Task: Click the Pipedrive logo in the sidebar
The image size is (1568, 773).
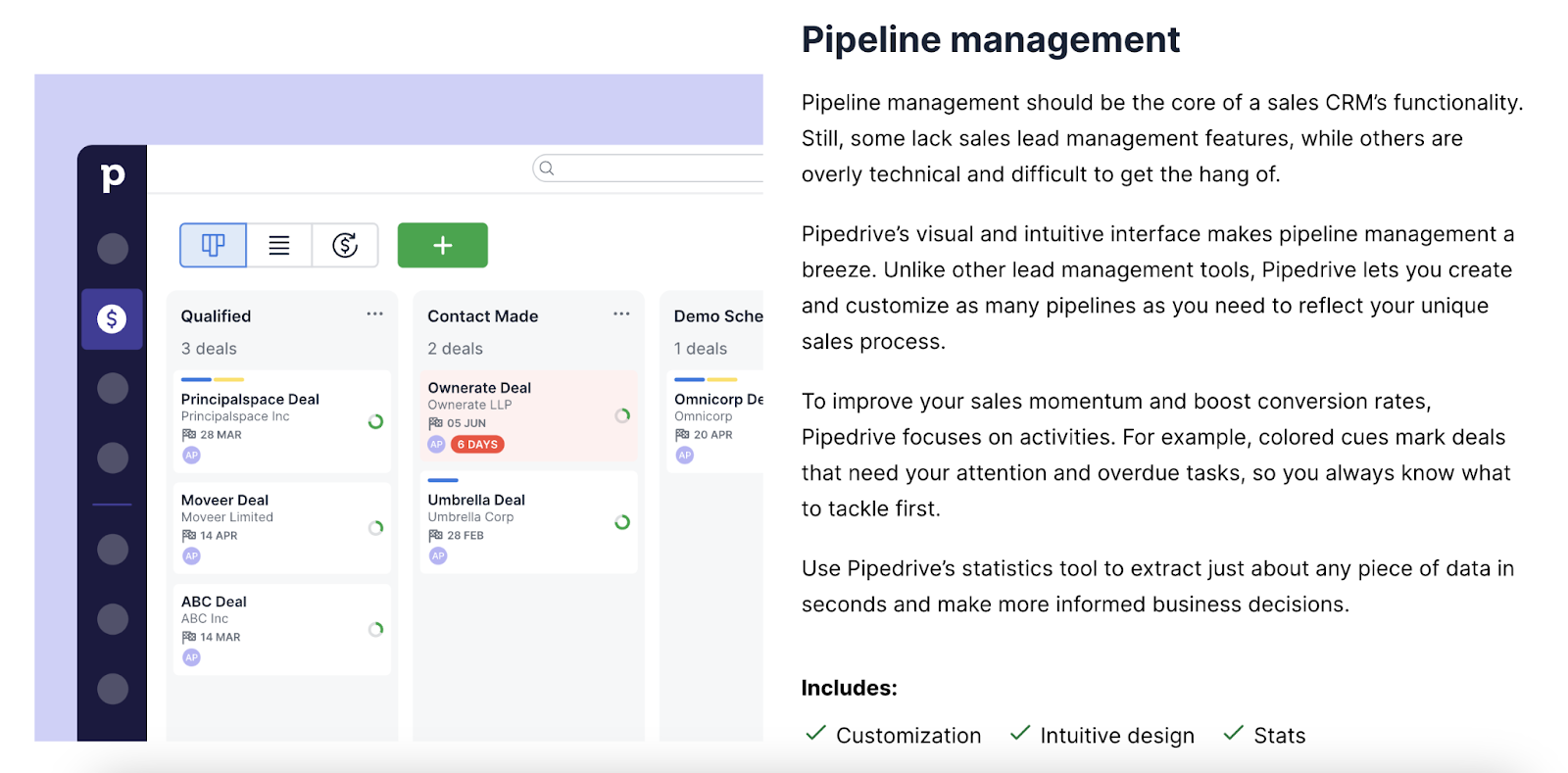Action: 113,176
